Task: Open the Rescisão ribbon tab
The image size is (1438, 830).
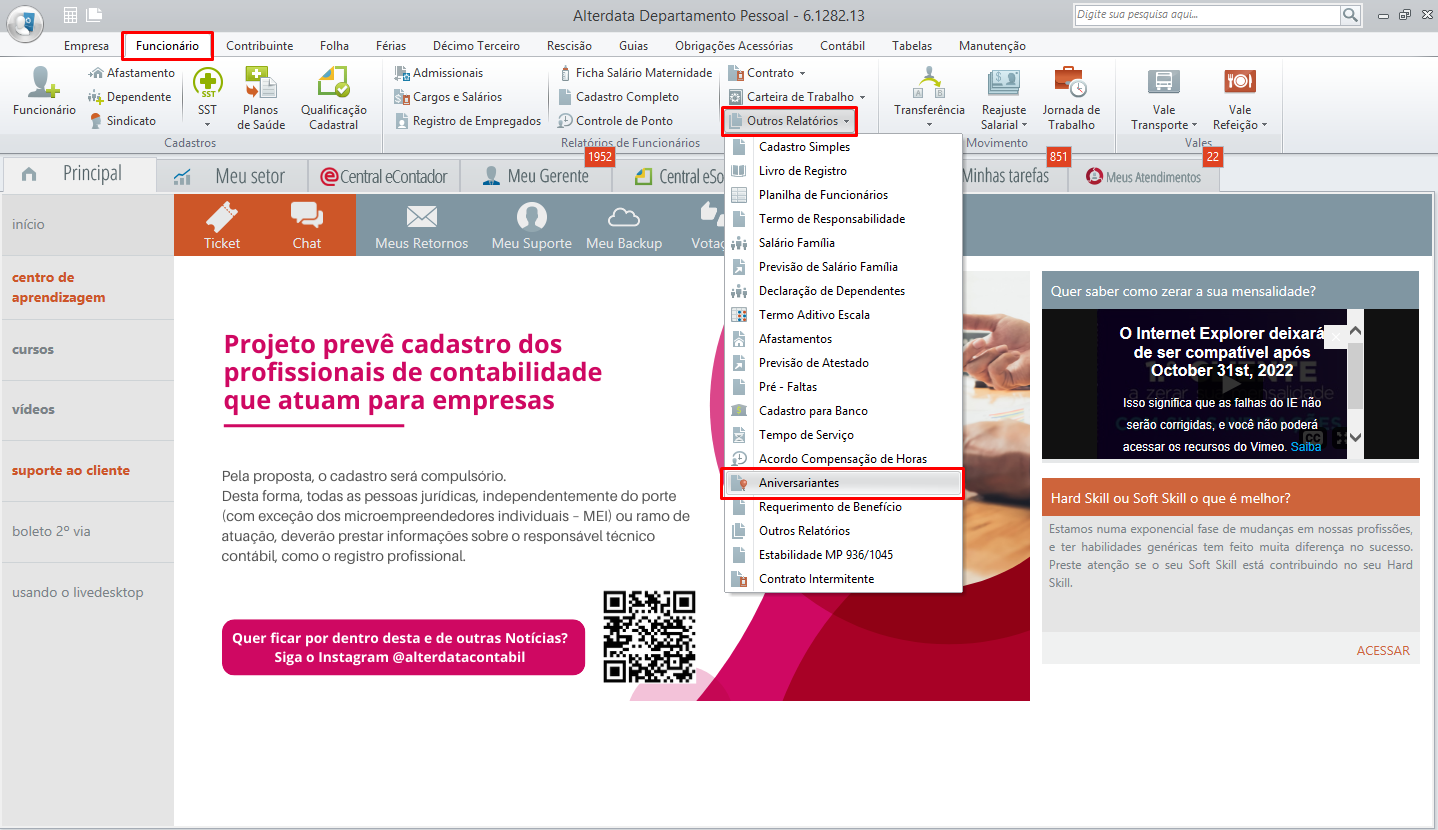Action: pos(569,45)
